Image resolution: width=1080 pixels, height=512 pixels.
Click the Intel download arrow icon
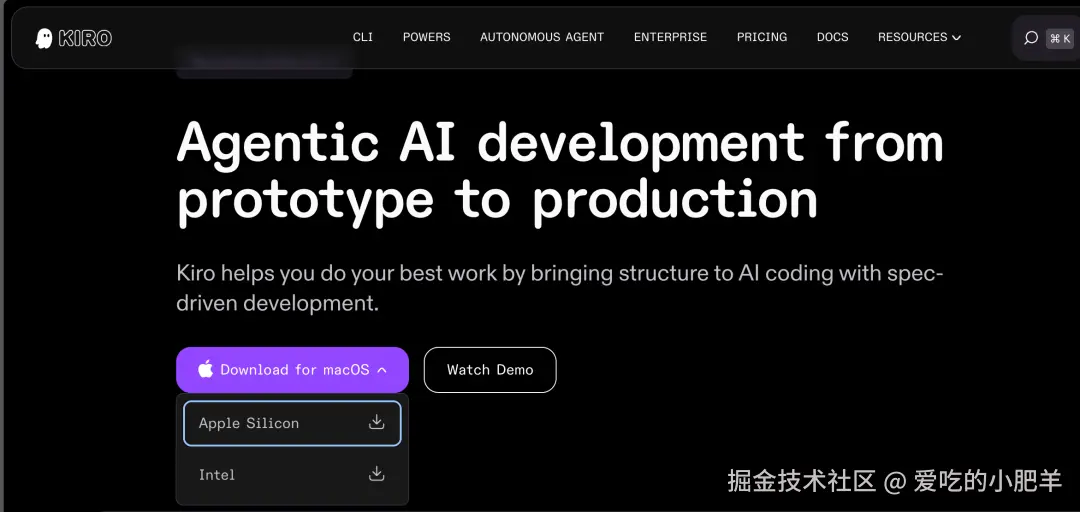376,474
